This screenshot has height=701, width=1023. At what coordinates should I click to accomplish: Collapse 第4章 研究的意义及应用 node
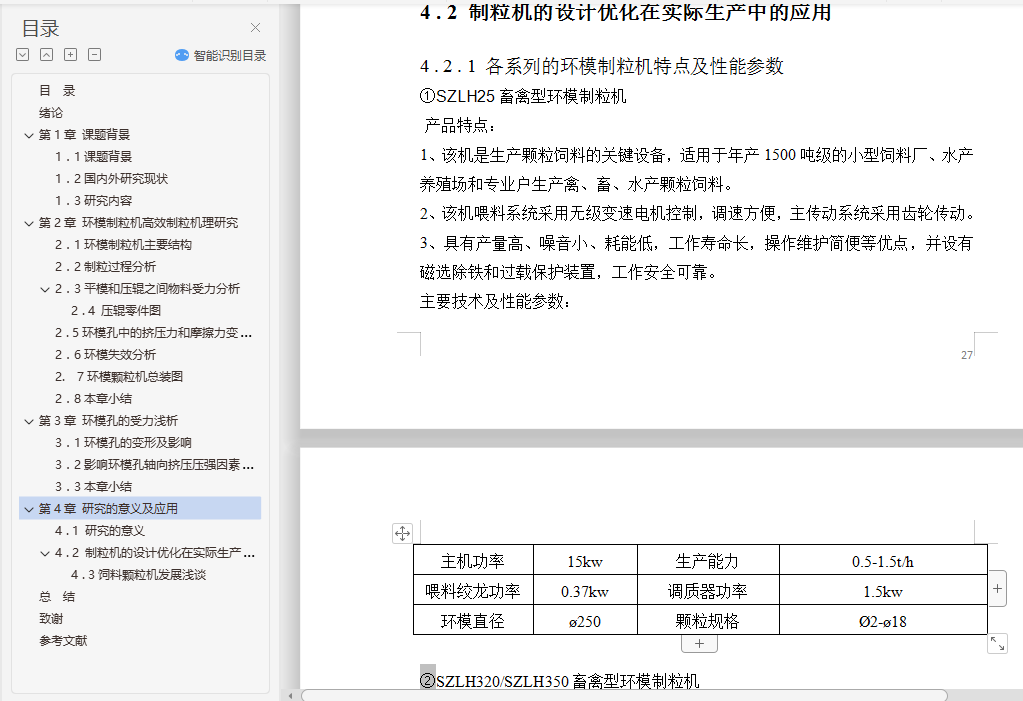29,509
